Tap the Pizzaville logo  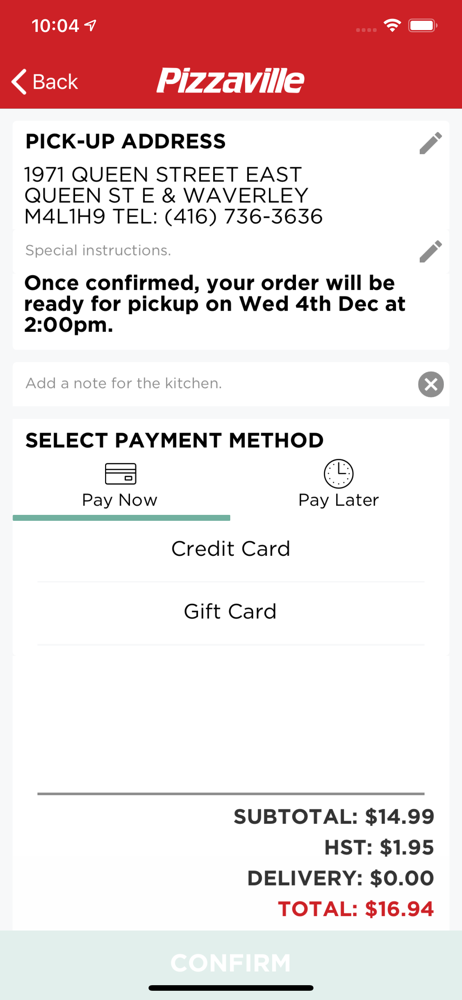tap(230, 81)
